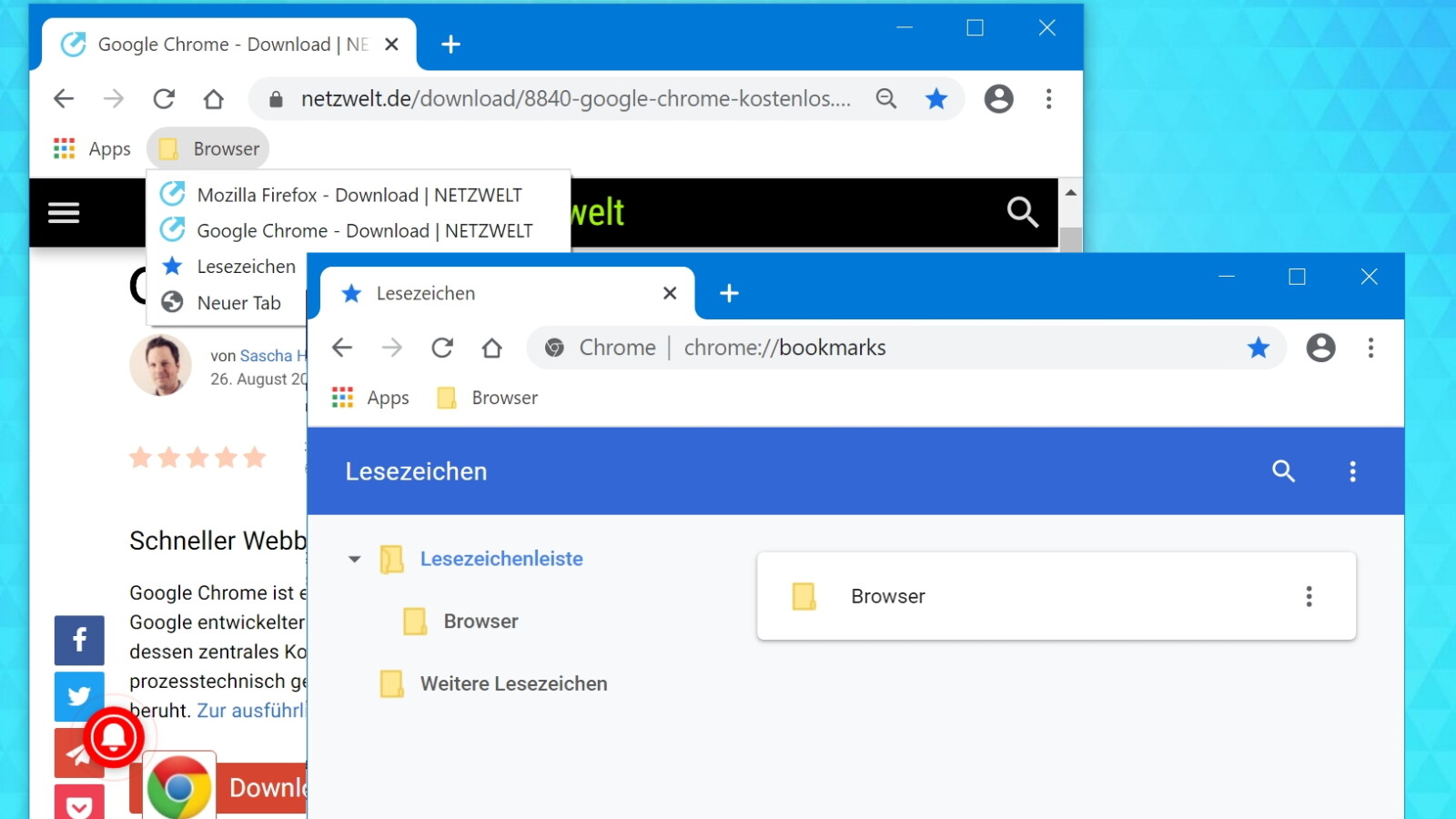Collapse the Lesezeichenleiste tree folder arrow
The width and height of the screenshot is (1456, 819).
(x=355, y=559)
